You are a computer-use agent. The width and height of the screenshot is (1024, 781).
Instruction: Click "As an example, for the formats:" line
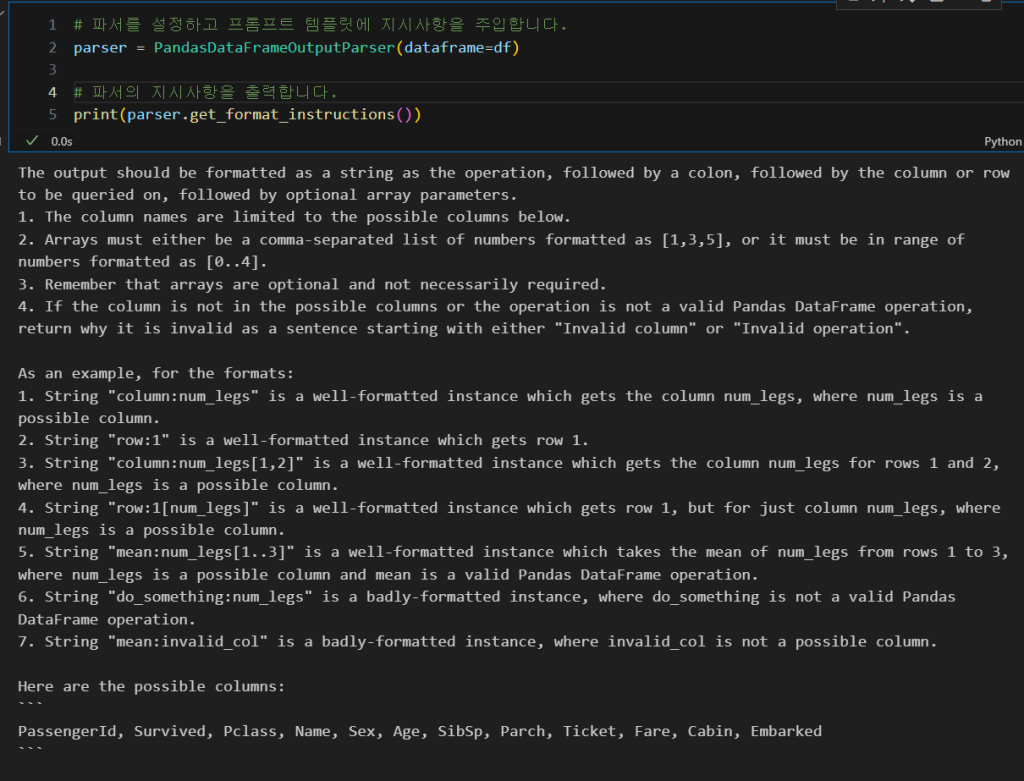pyautogui.click(x=156, y=374)
